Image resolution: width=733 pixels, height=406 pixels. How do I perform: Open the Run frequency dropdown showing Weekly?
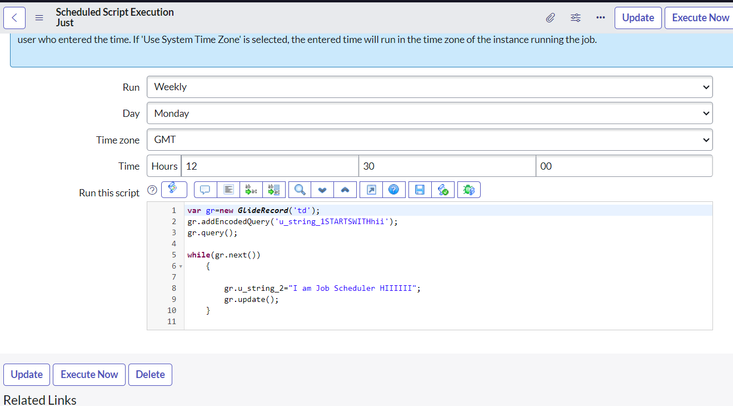point(430,87)
